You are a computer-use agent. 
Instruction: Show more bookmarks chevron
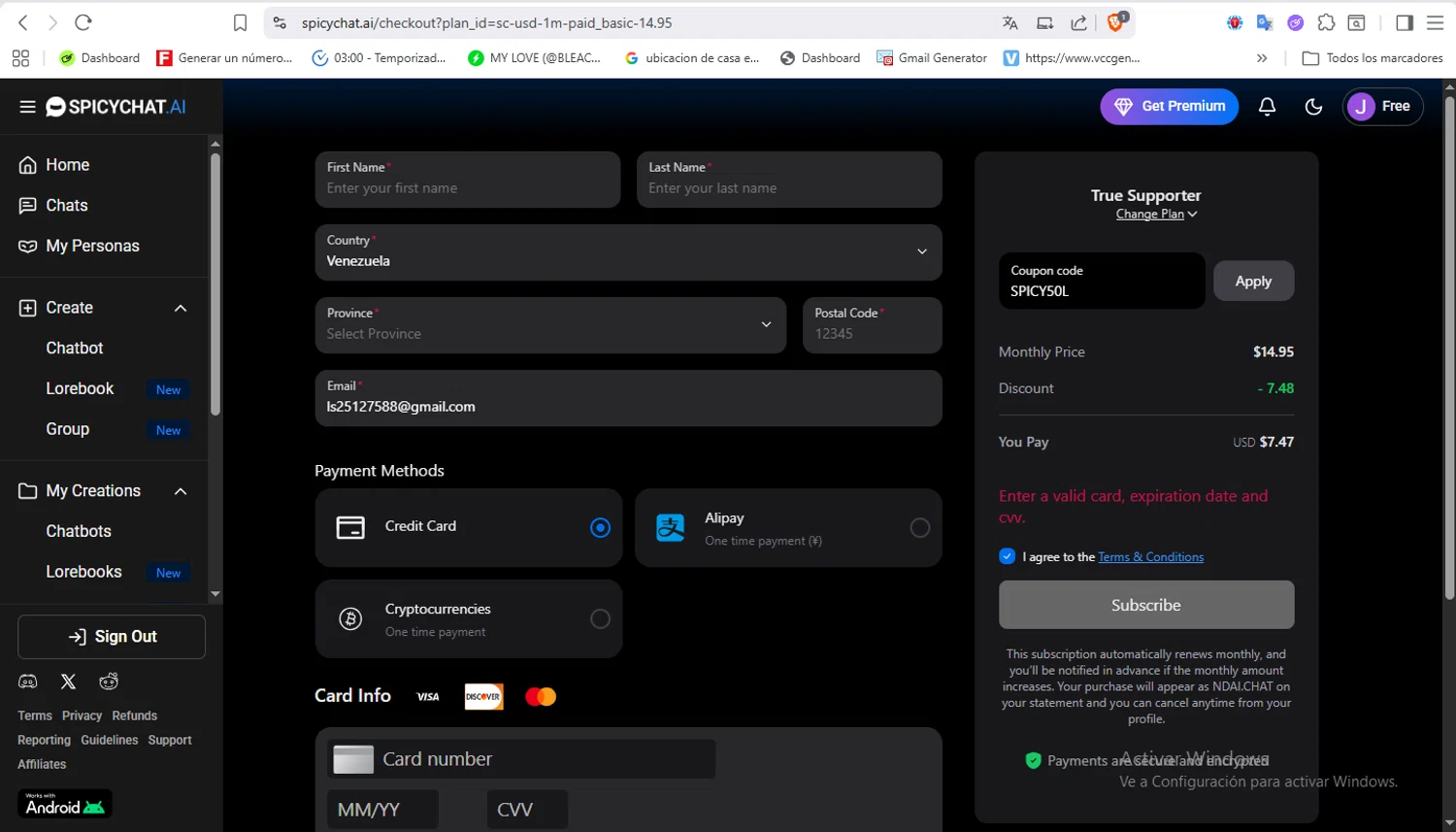click(1262, 58)
